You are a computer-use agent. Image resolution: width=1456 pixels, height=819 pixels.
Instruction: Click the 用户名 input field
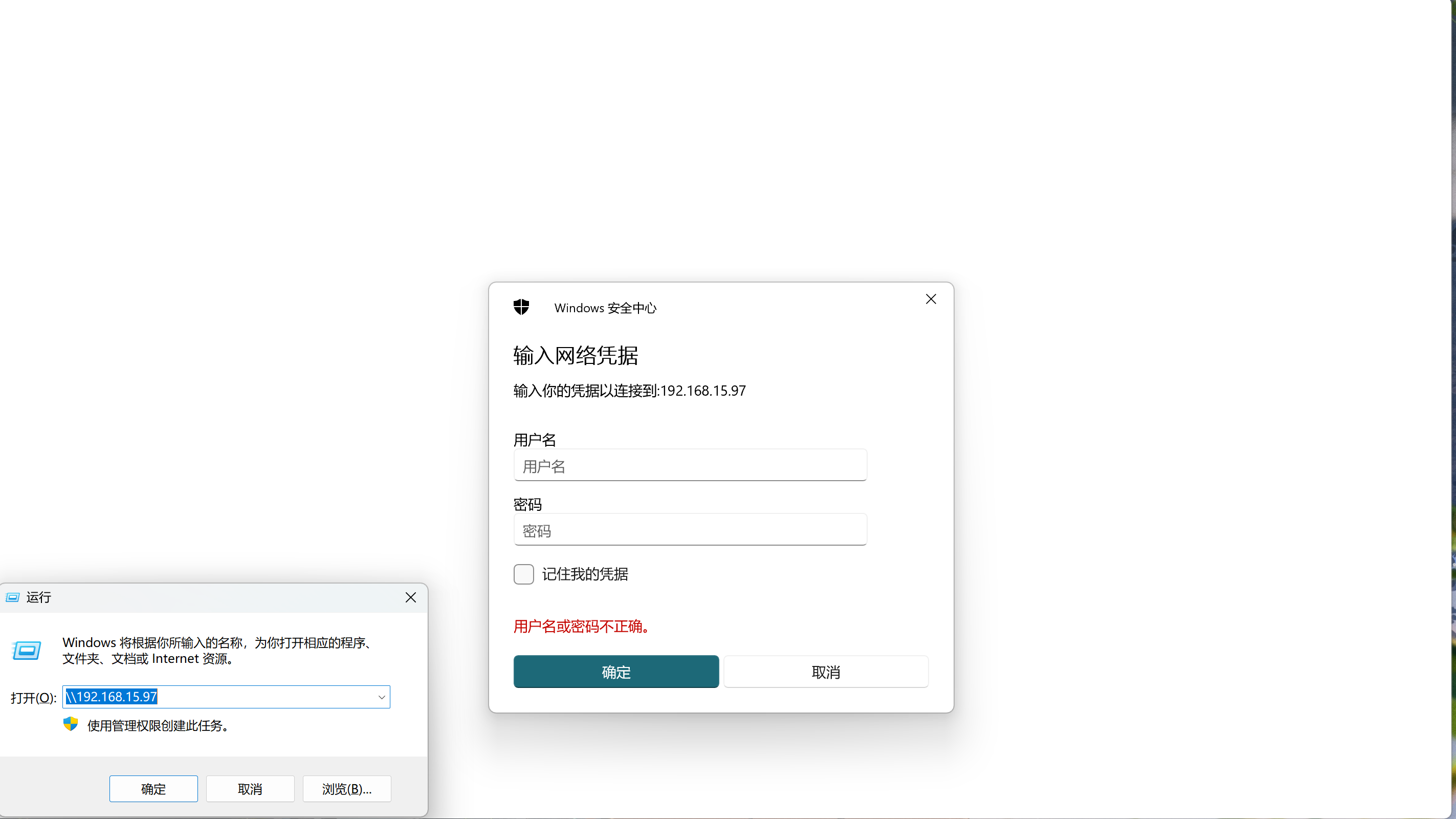coord(690,466)
